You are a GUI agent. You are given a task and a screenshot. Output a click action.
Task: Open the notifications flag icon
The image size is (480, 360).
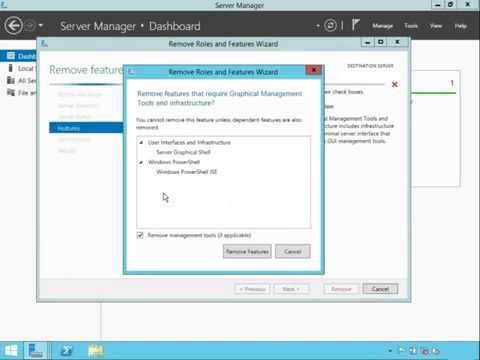pyautogui.click(x=356, y=25)
